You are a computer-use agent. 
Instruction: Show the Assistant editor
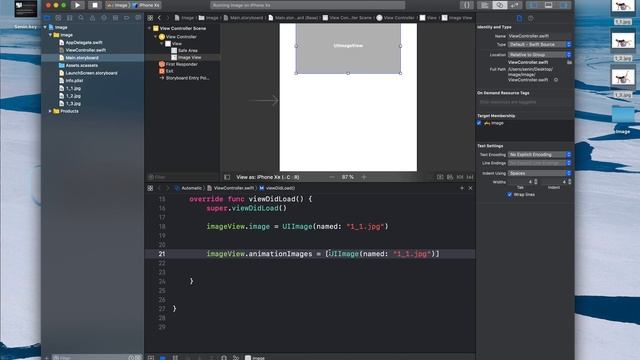pyautogui.click(x=500, y=5)
